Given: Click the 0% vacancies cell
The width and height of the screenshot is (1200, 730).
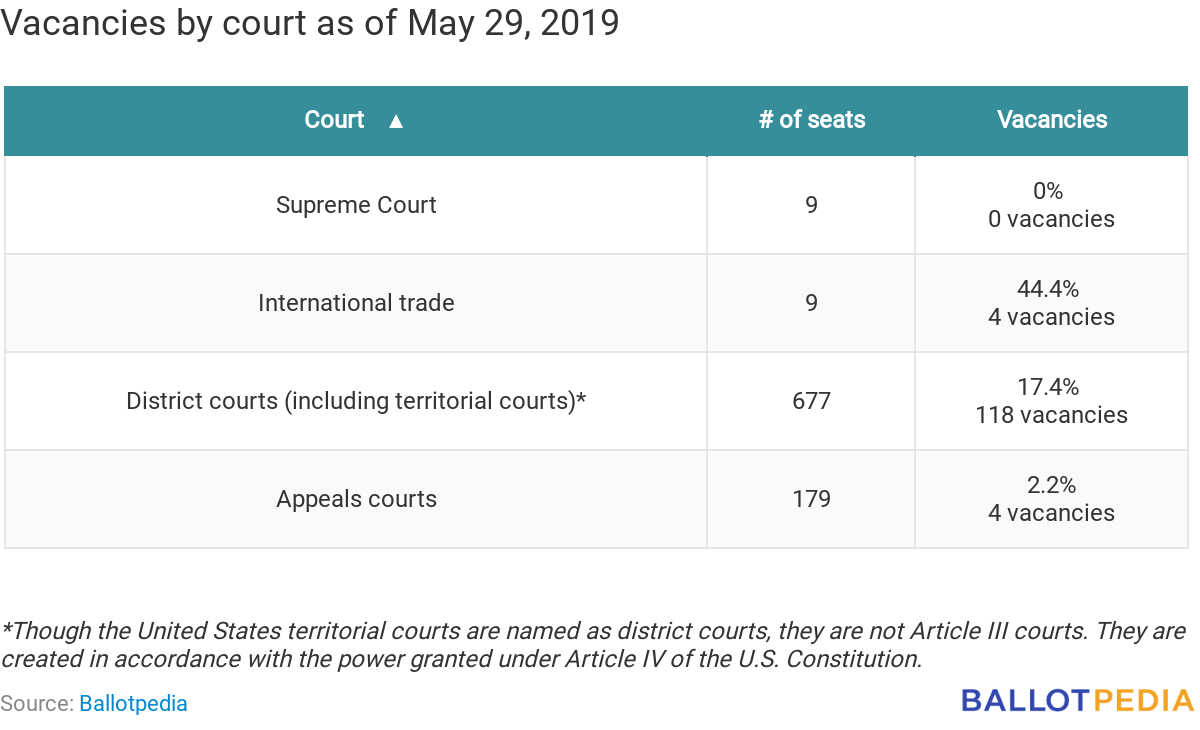Looking at the screenshot, I should 1052,205.
